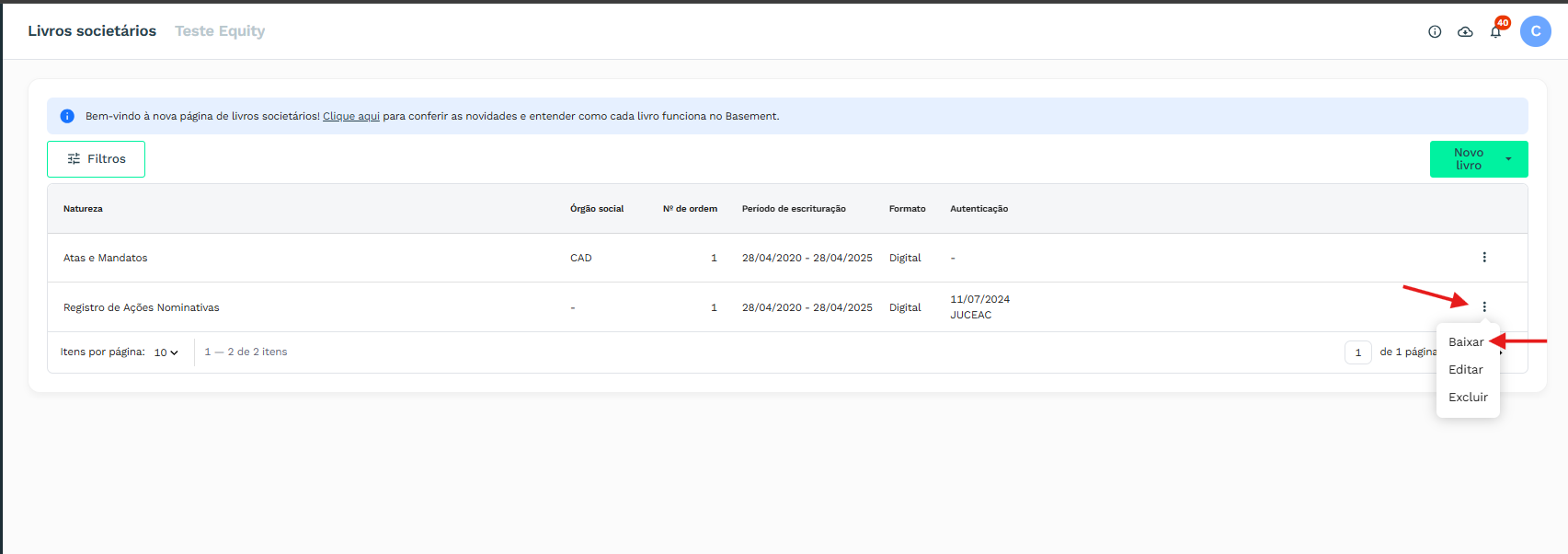Image resolution: width=1568 pixels, height=554 pixels.
Task: Open the notifications bell
Action: [1495, 31]
